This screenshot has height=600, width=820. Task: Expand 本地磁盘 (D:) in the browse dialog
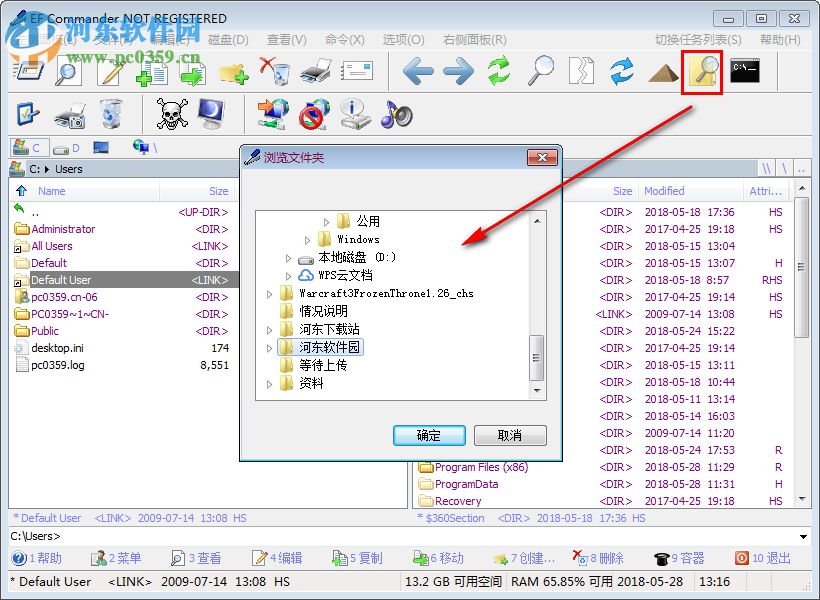coord(287,256)
